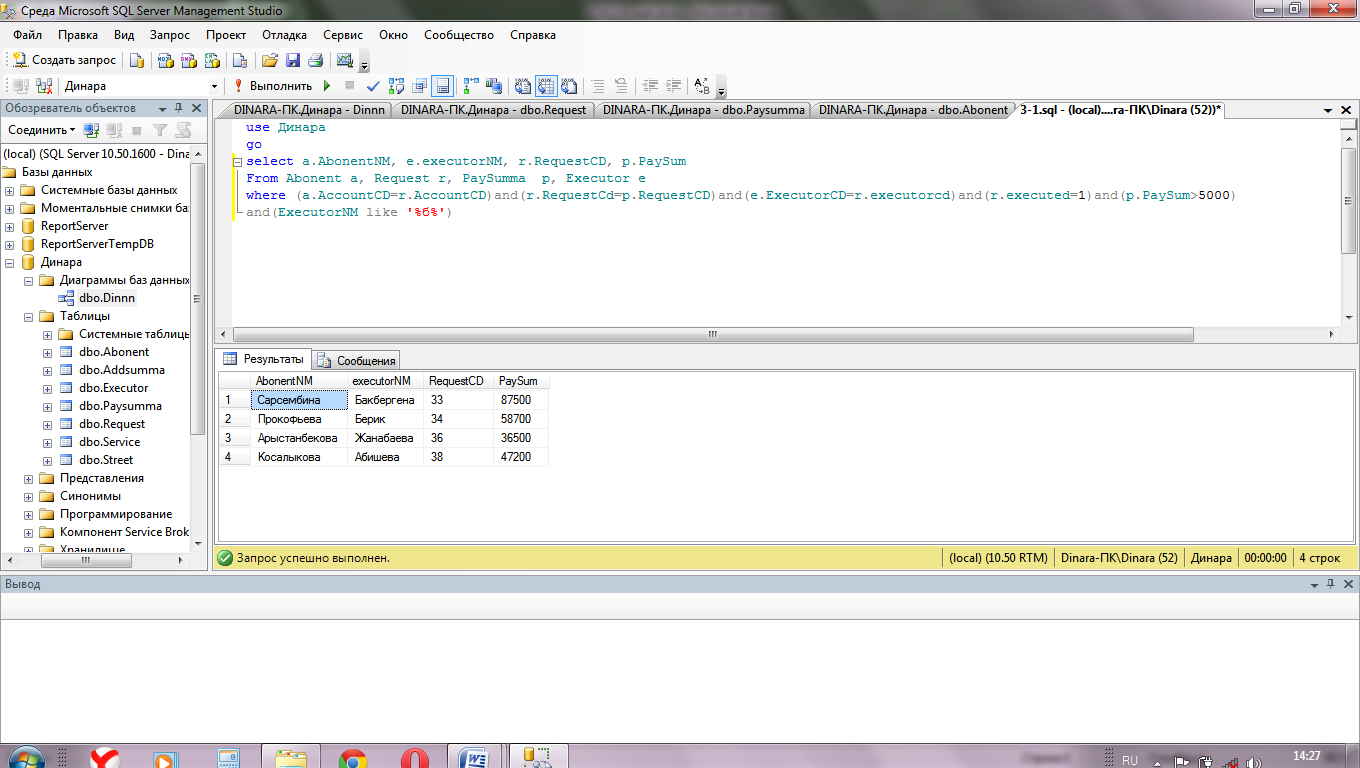Select results to grid mode
This screenshot has width=1360, height=768.
coord(546,86)
